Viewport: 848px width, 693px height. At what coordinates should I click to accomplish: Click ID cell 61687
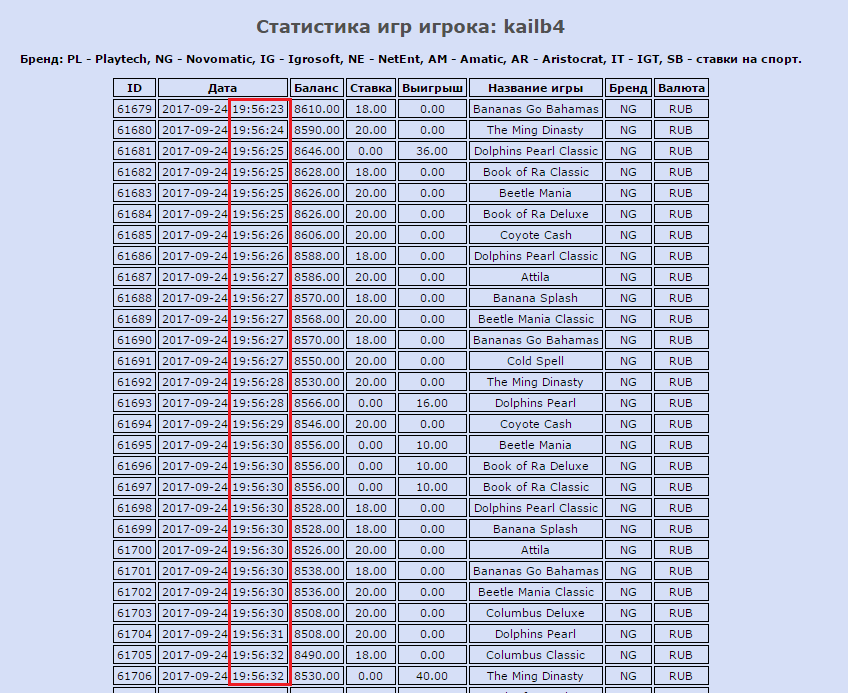pos(135,277)
